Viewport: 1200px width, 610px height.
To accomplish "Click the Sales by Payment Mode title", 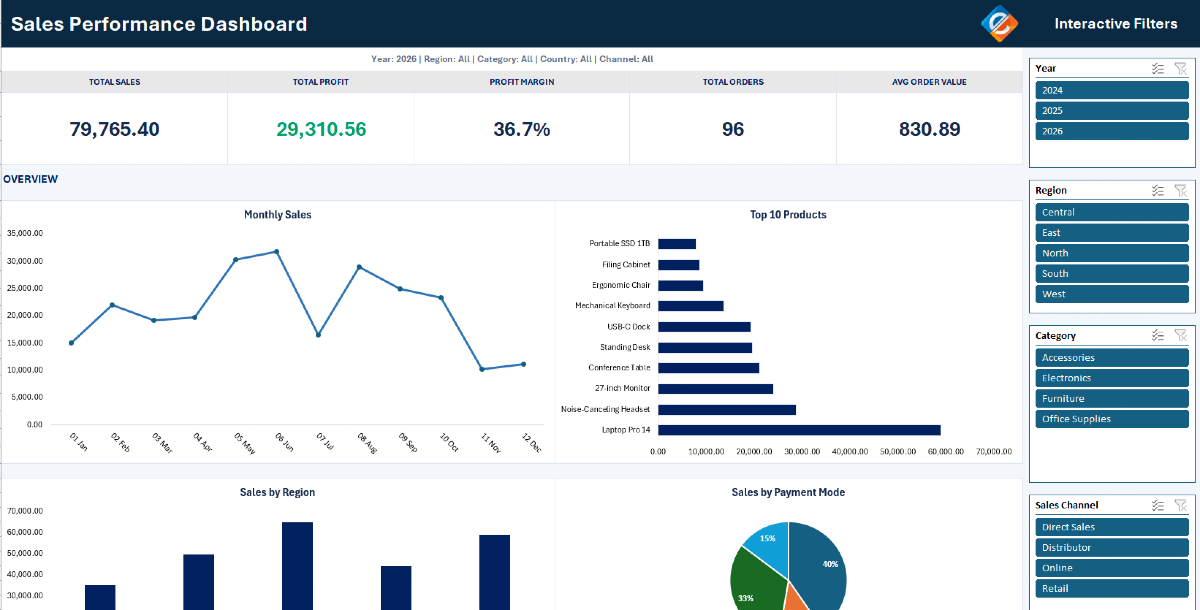I will (x=788, y=492).
